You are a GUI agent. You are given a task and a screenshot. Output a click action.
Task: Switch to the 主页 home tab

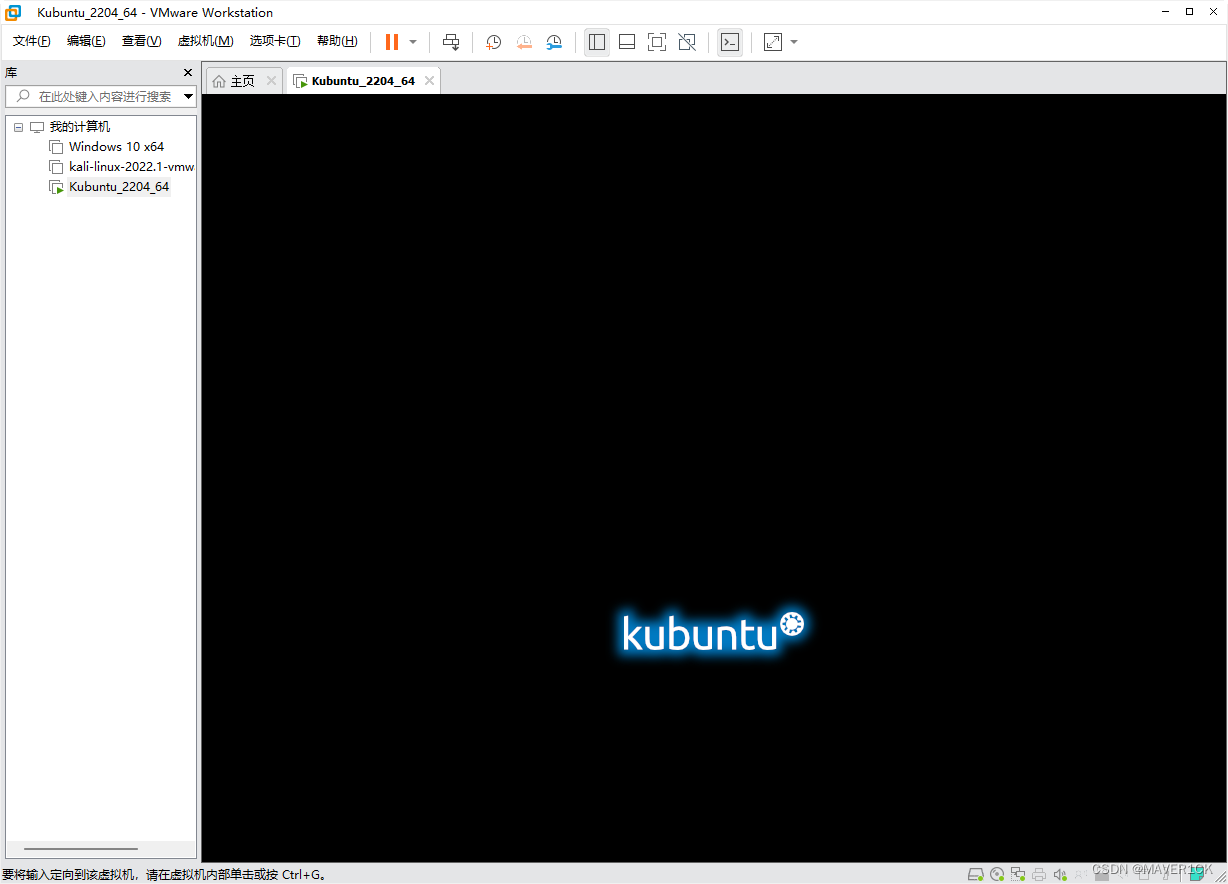click(x=243, y=81)
